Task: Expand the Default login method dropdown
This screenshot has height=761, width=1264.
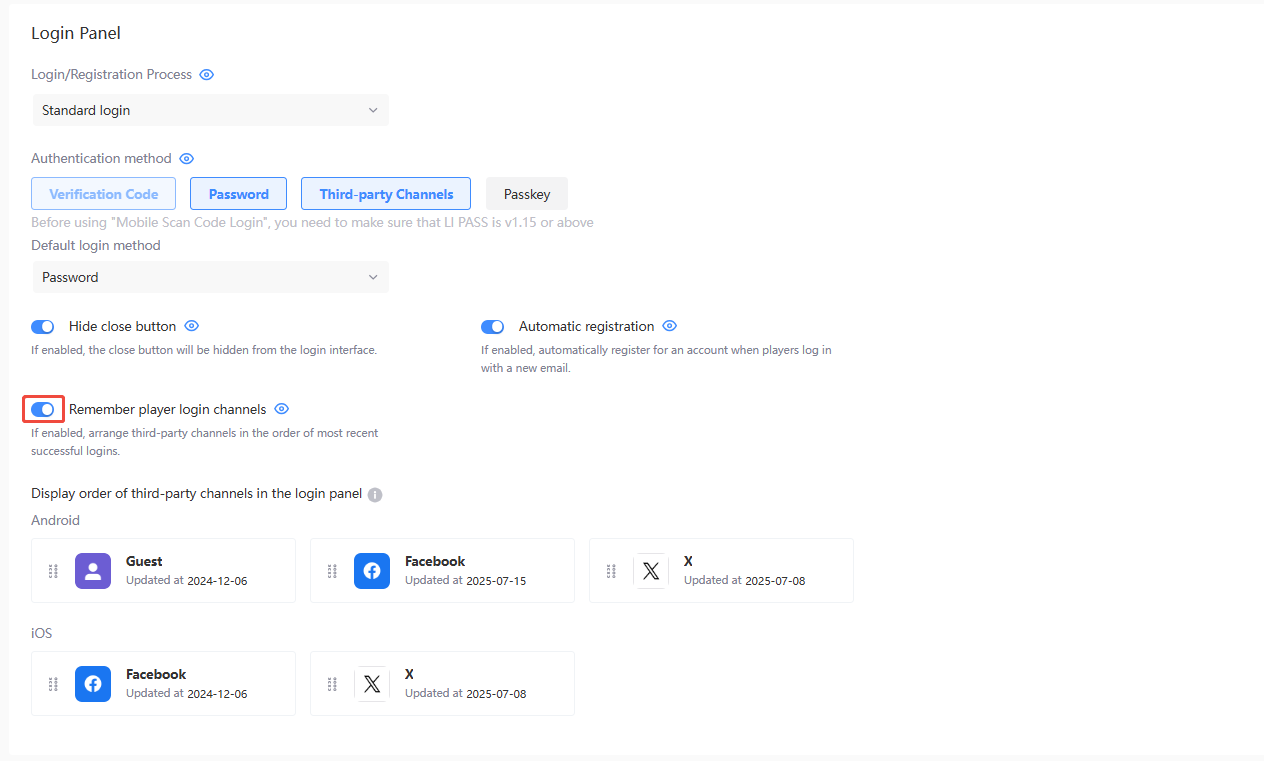Action: pyautogui.click(x=210, y=277)
